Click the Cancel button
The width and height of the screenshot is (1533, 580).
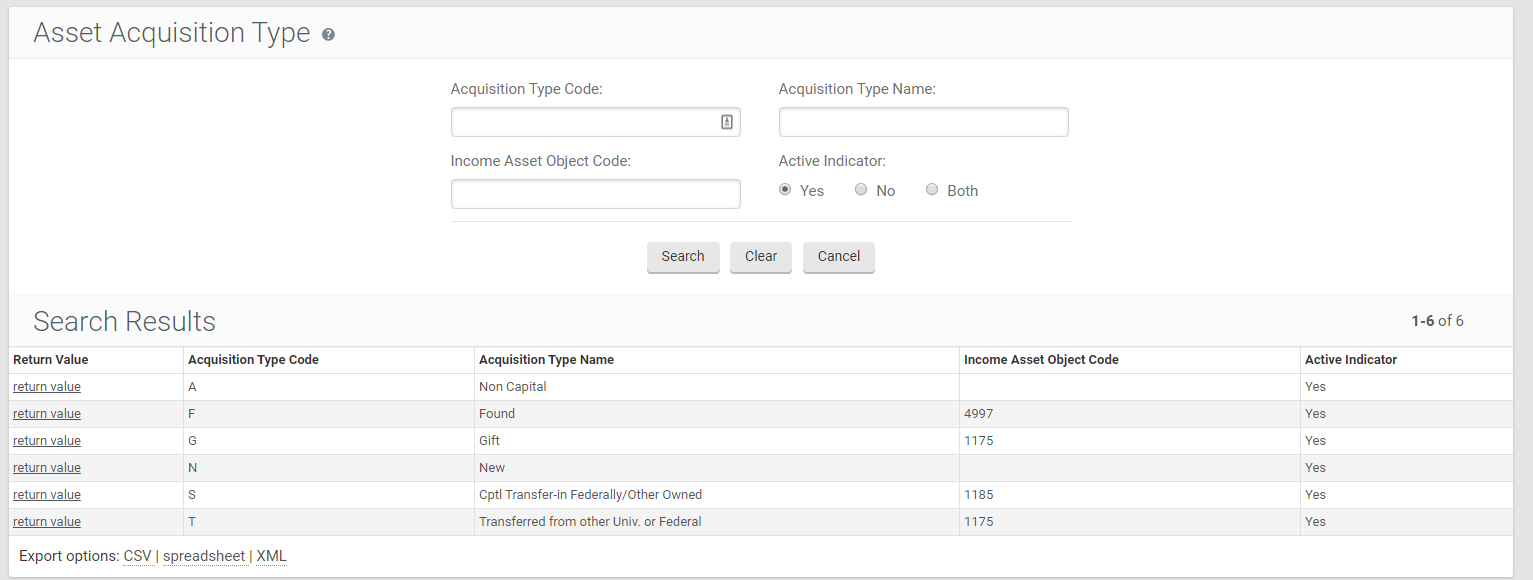point(838,257)
